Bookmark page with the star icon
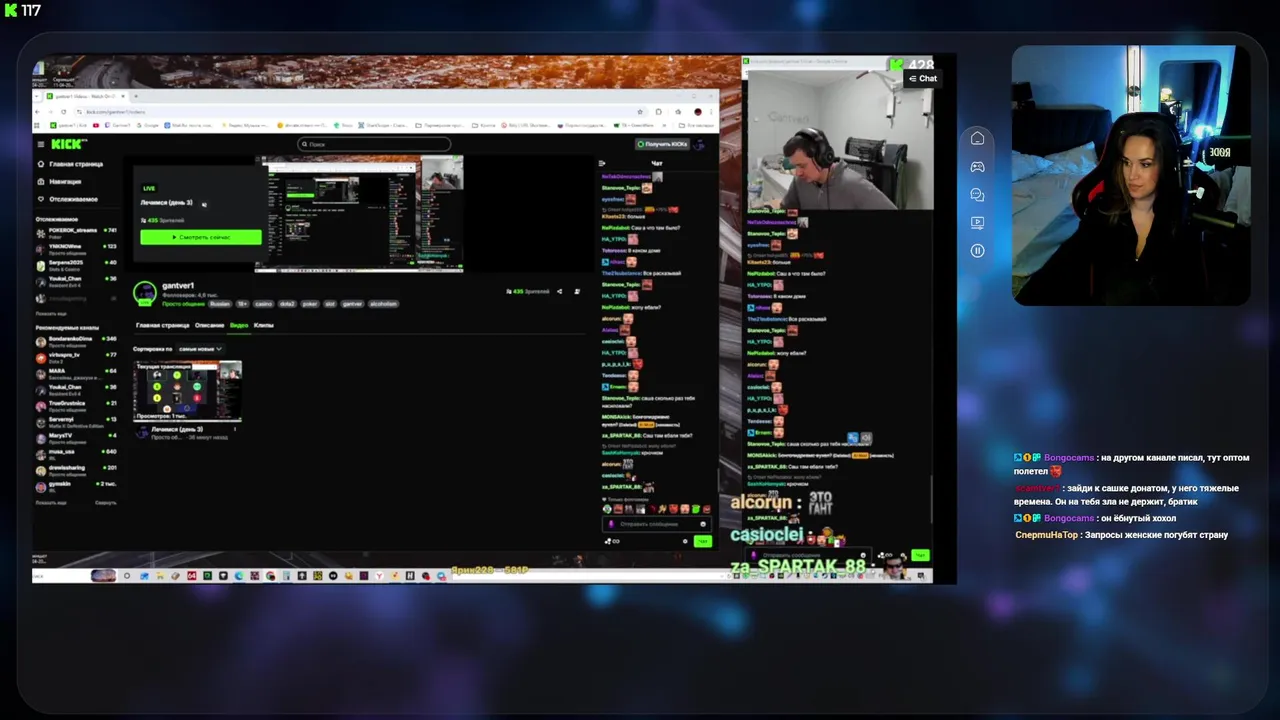Image resolution: width=1280 pixels, height=720 pixels. tap(640, 112)
